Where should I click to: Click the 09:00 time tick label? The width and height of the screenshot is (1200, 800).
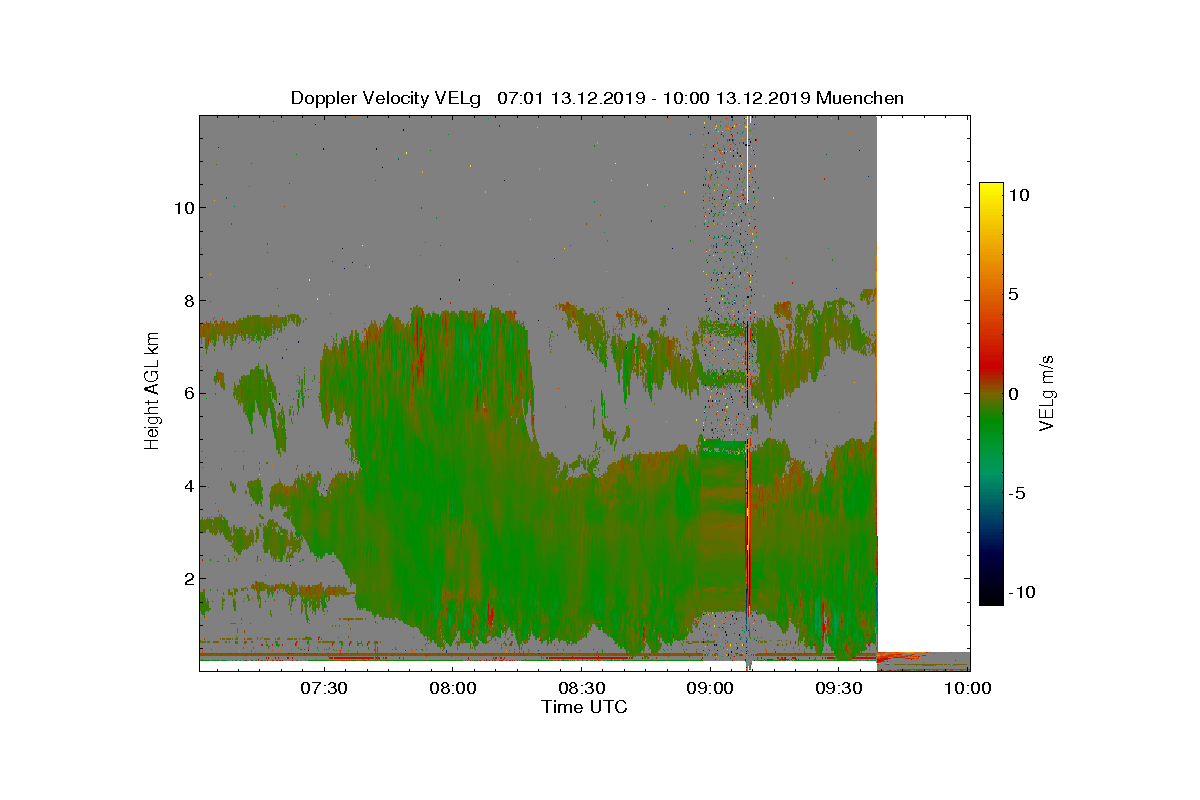coord(711,688)
